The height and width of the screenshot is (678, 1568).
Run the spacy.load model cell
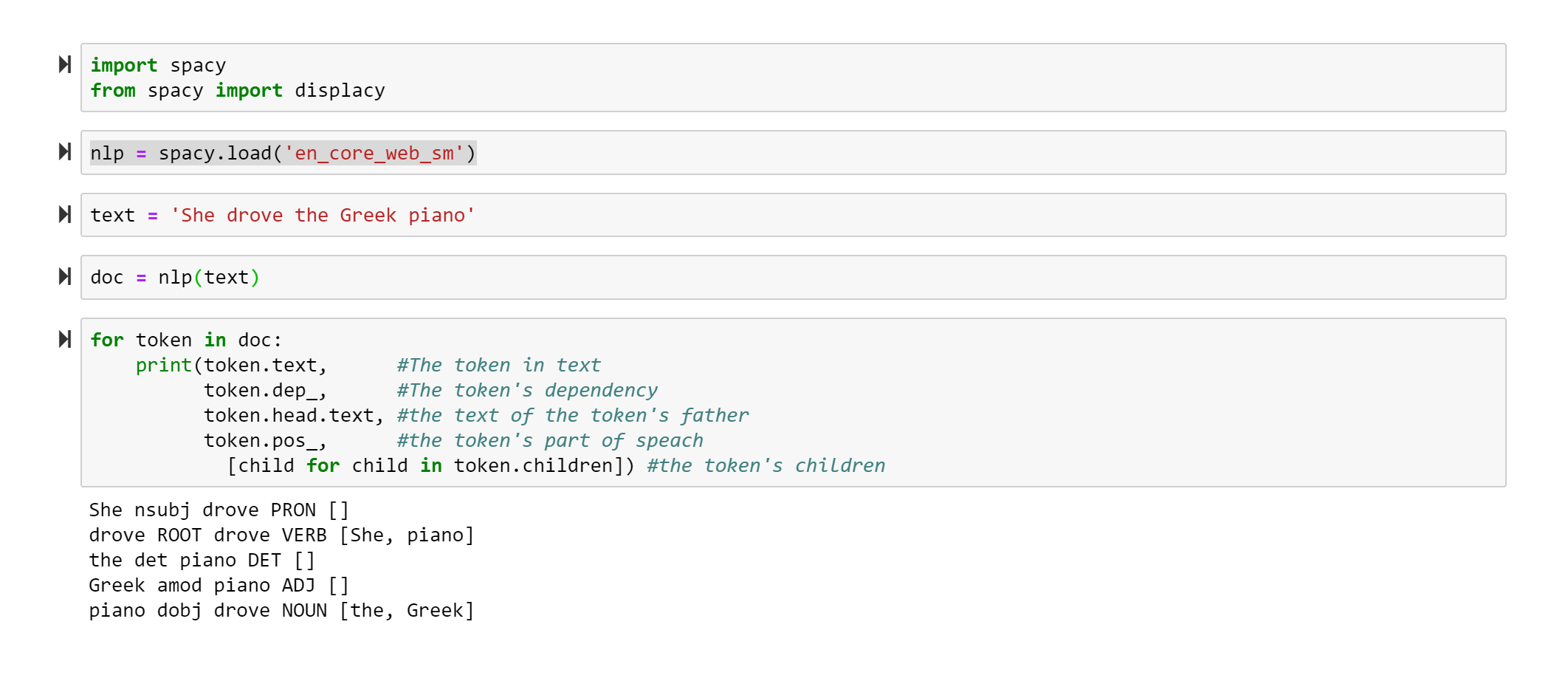pos(65,152)
